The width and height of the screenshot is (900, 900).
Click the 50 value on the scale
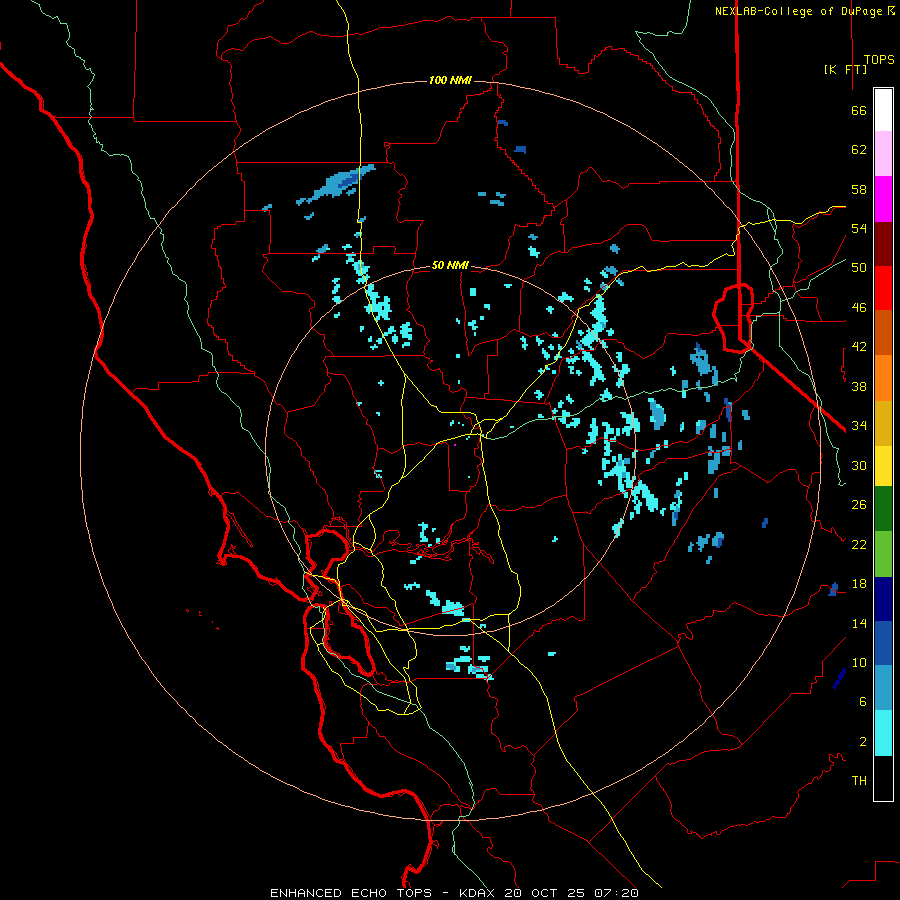(x=859, y=268)
